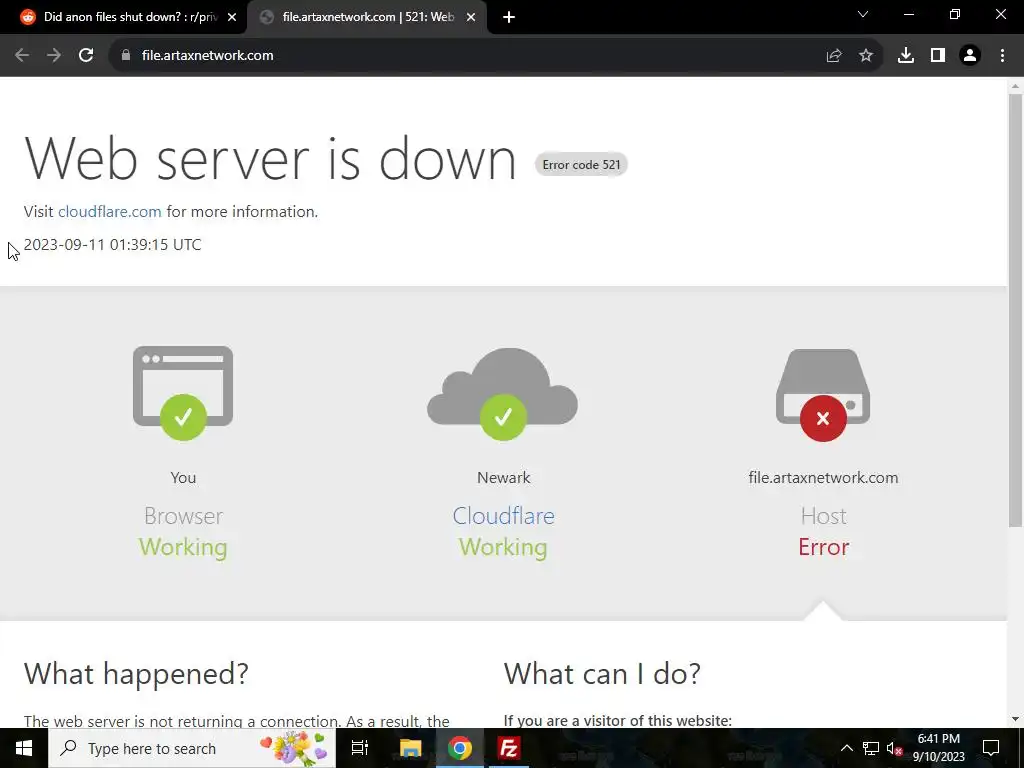Open tab search dropdown chevron
The height and width of the screenshot is (768, 1024).
coord(863,14)
